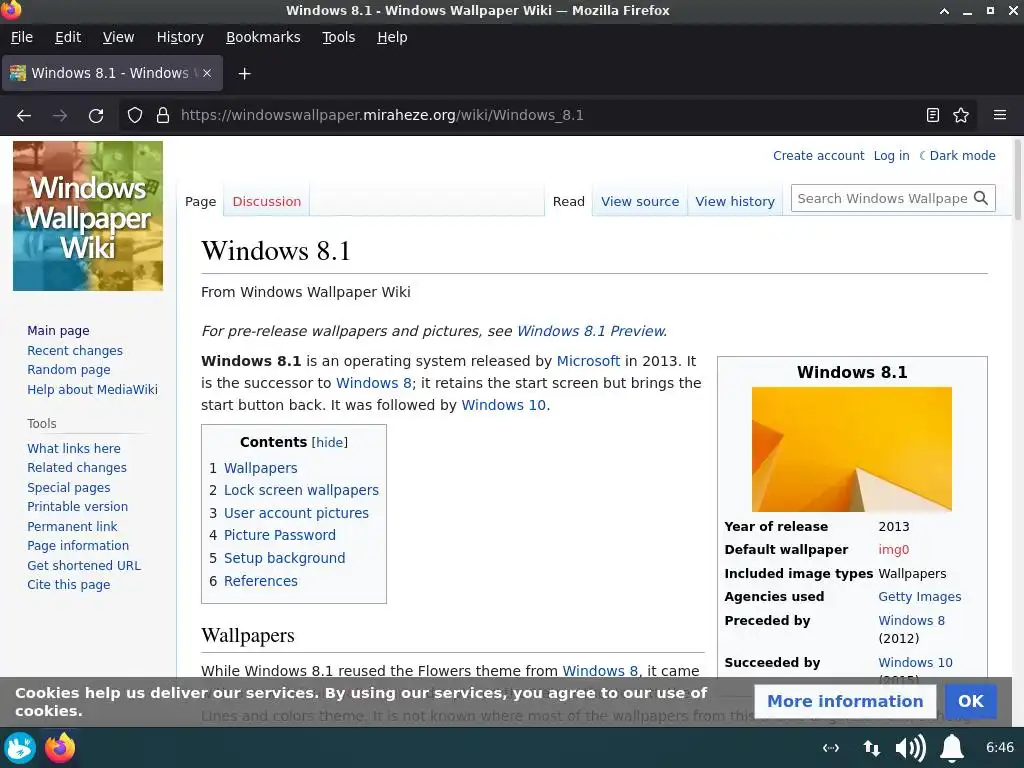Select the Read tab
This screenshot has height=768, width=1024.
pyautogui.click(x=568, y=201)
